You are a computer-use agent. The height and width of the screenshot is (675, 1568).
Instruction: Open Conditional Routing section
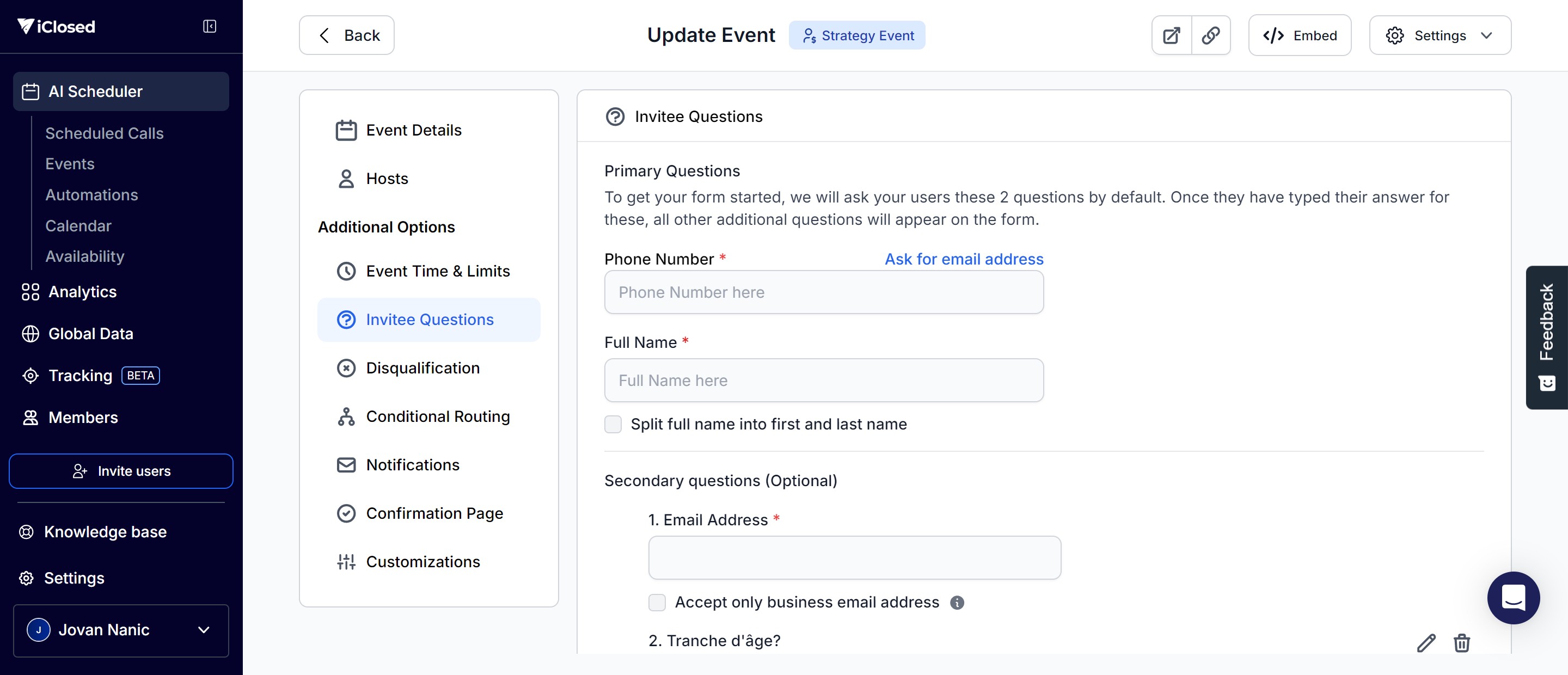pyautogui.click(x=438, y=416)
